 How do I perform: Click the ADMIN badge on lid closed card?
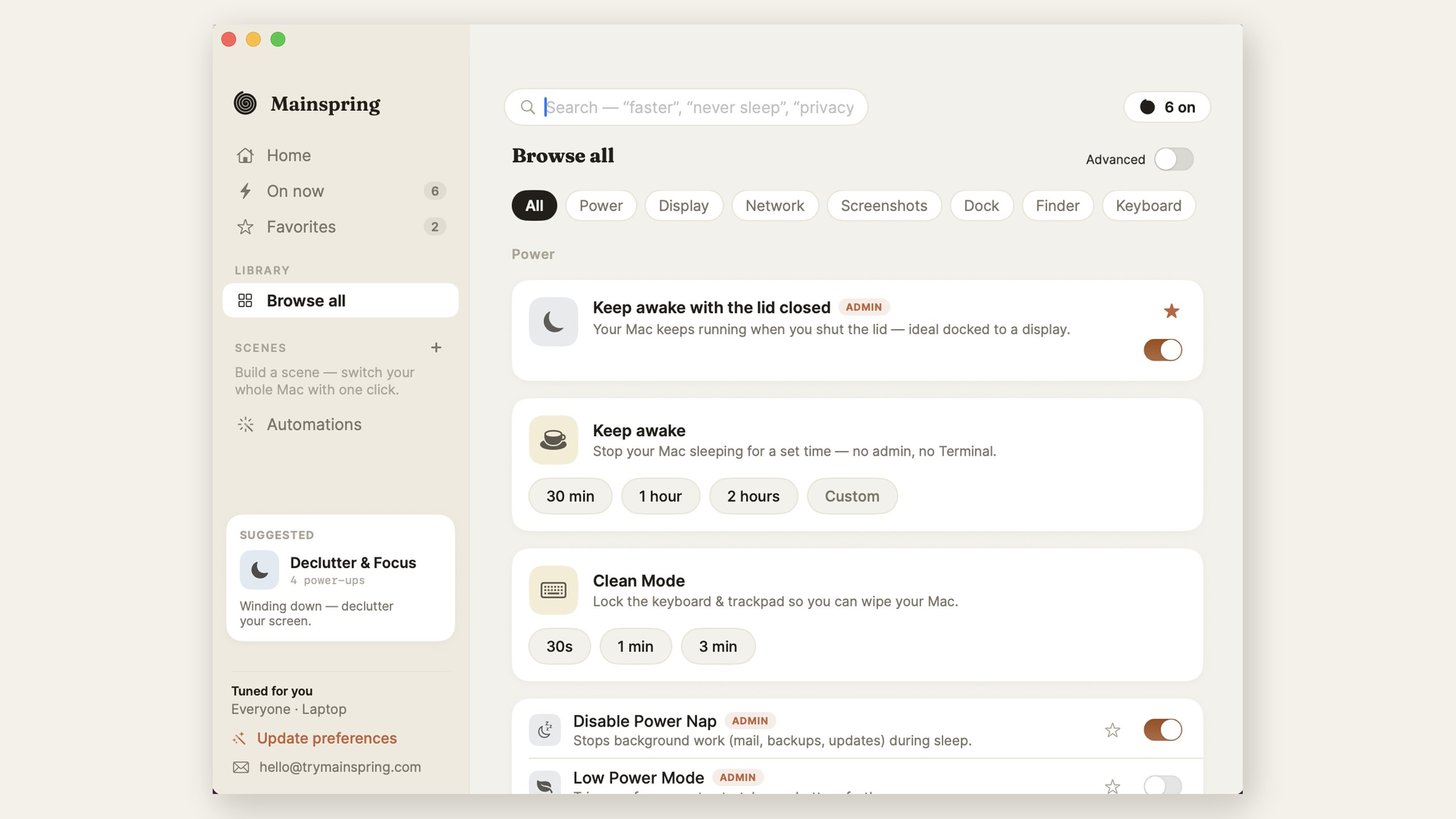point(864,307)
